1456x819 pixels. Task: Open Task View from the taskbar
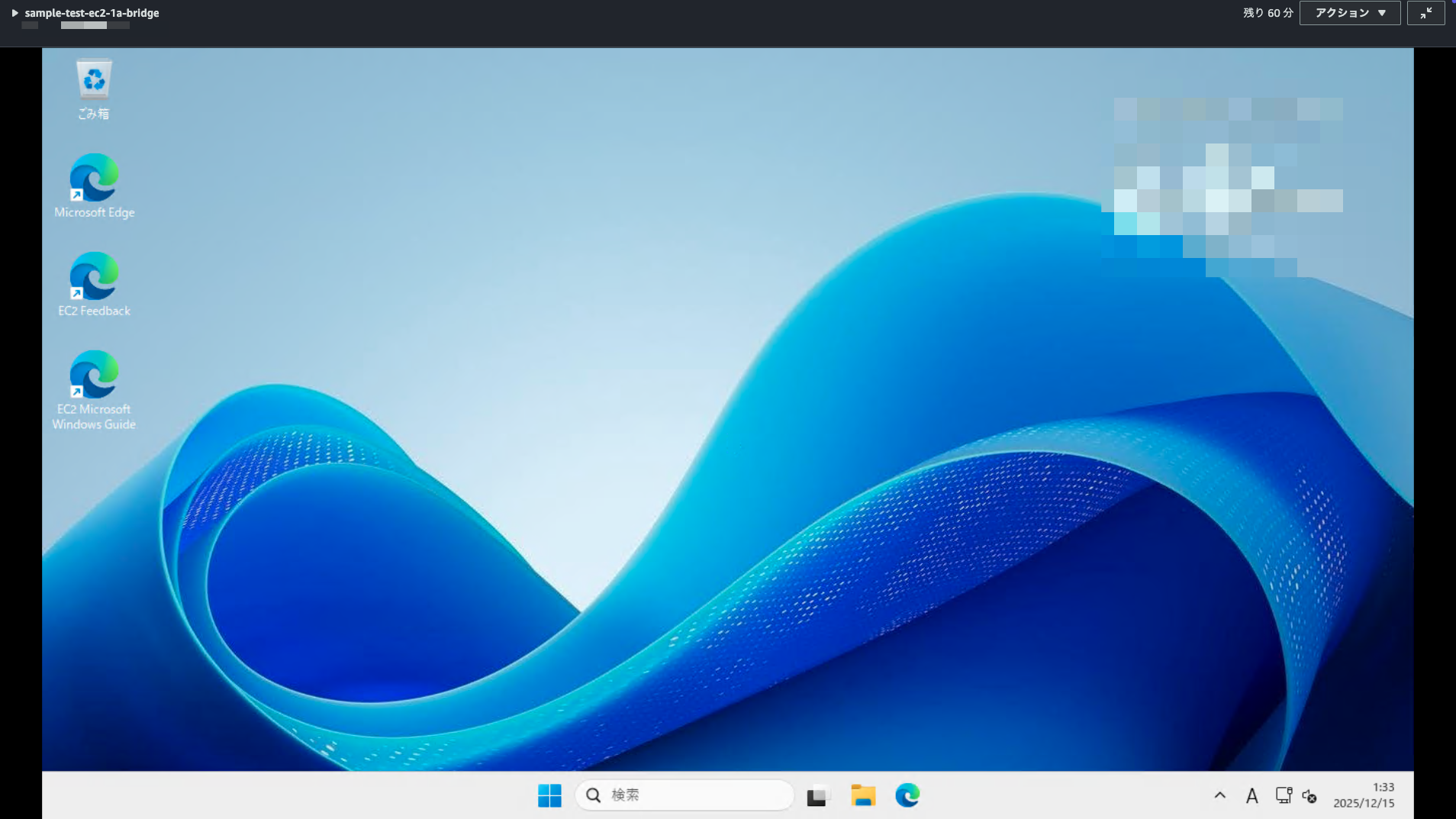point(817,795)
